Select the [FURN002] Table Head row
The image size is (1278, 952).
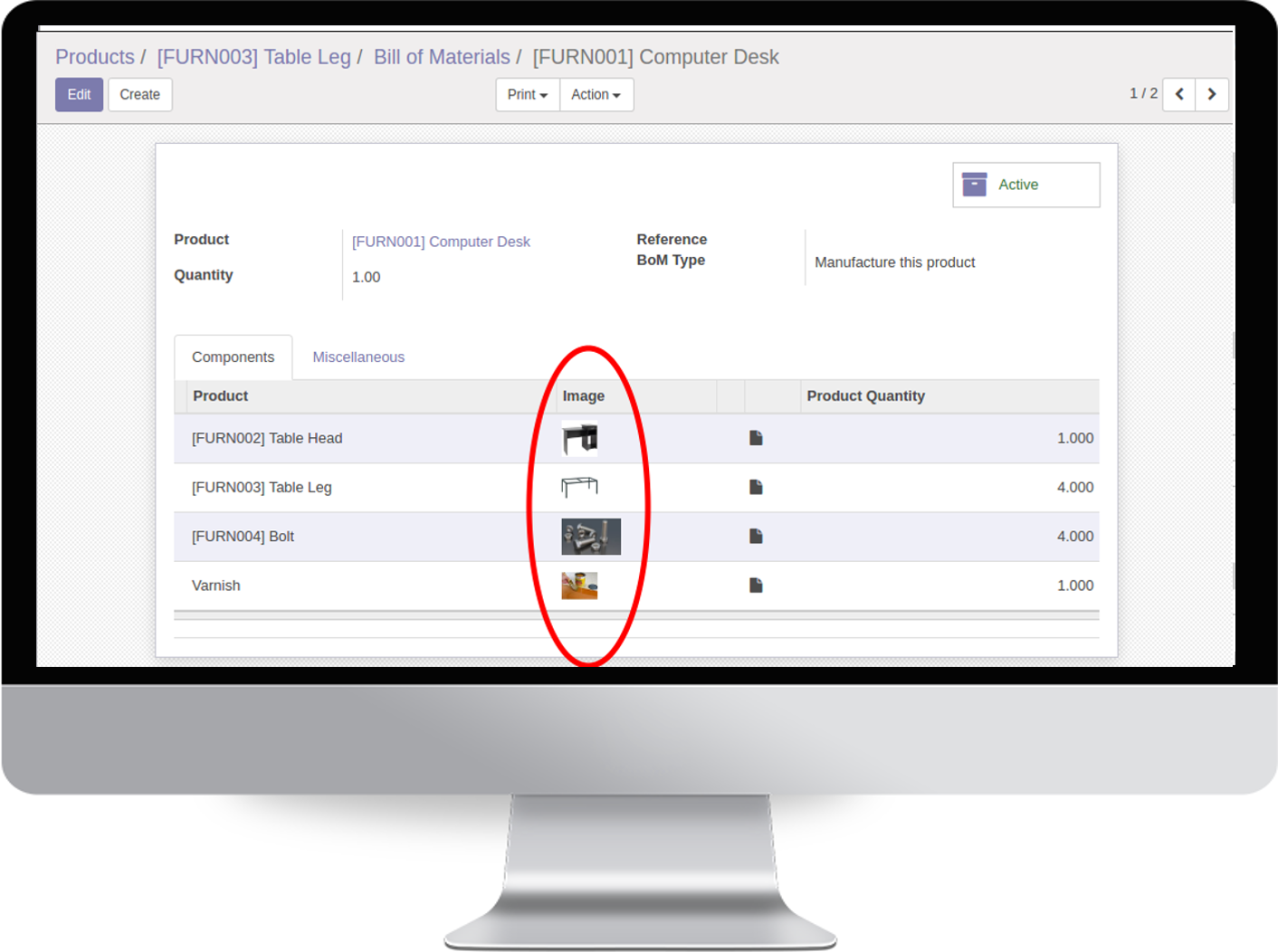(x=636, y=438)
